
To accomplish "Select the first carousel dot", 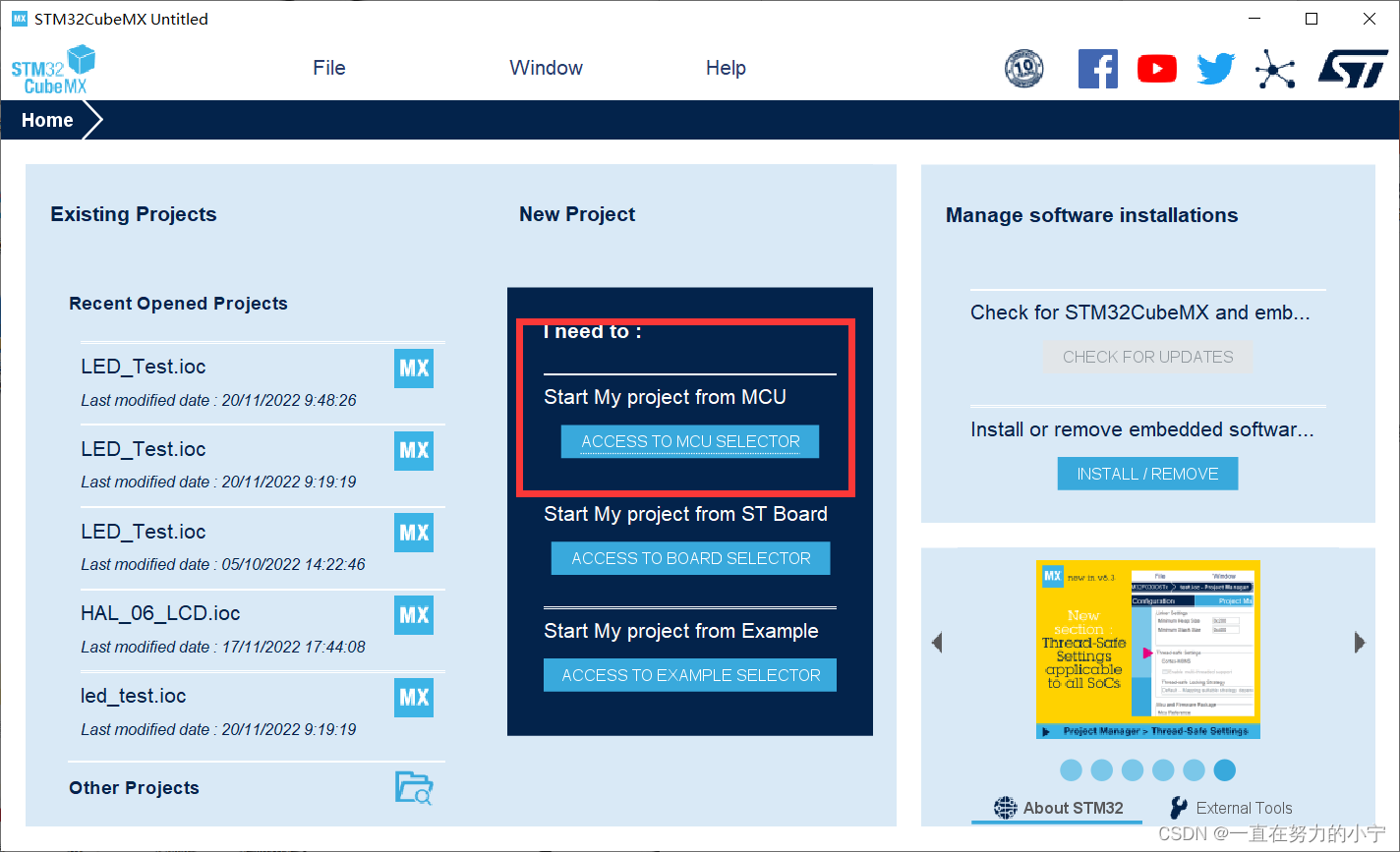I will point(1072,770).
